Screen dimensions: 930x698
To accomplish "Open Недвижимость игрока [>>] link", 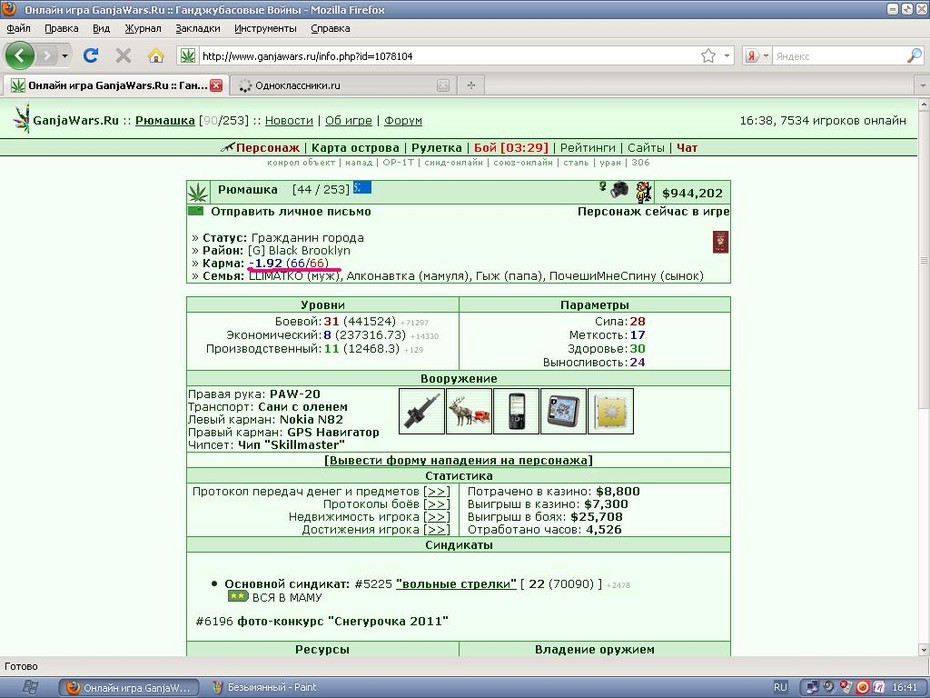I will click(x=437, y=517).
